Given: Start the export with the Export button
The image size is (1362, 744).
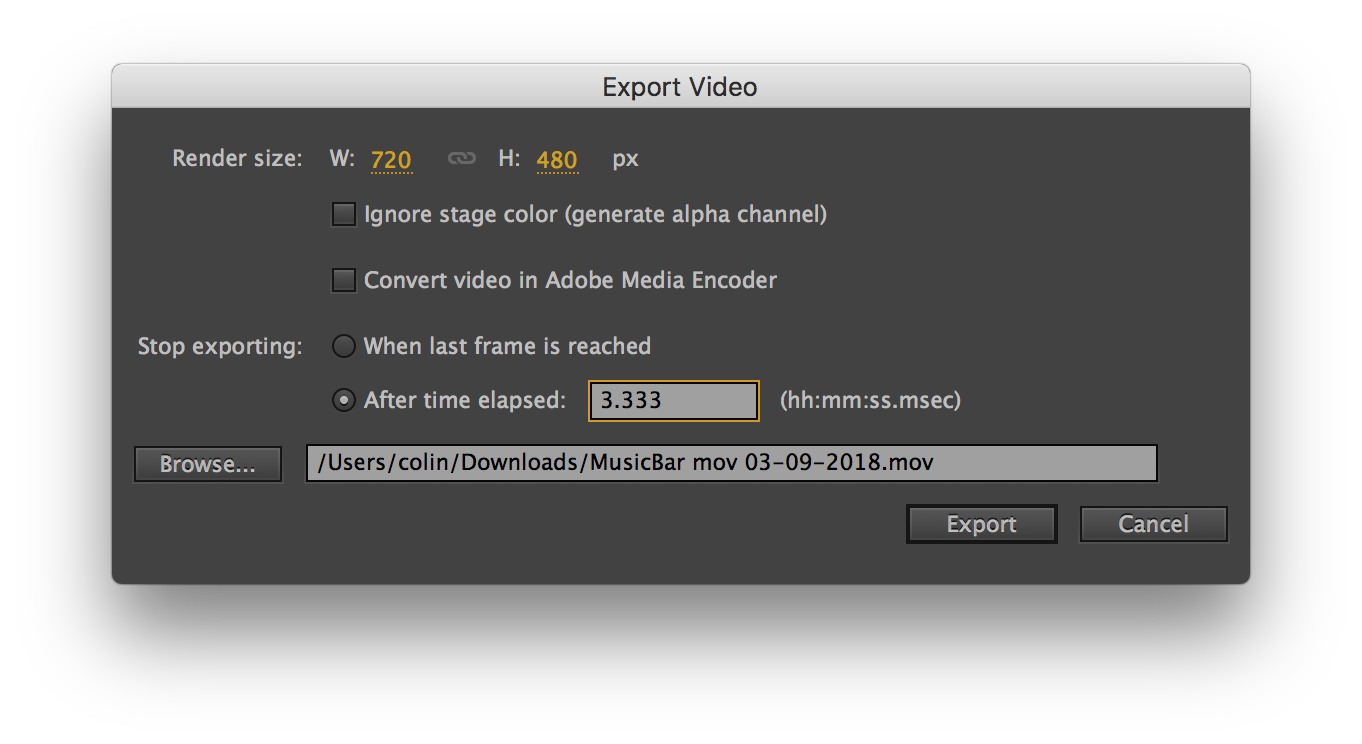Looking at the screenshot, I should point(982,524).
